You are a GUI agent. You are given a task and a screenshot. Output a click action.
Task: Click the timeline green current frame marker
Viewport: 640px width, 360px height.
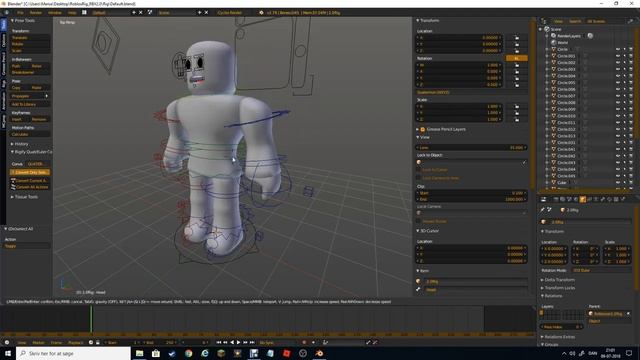[x=91, y=319]
